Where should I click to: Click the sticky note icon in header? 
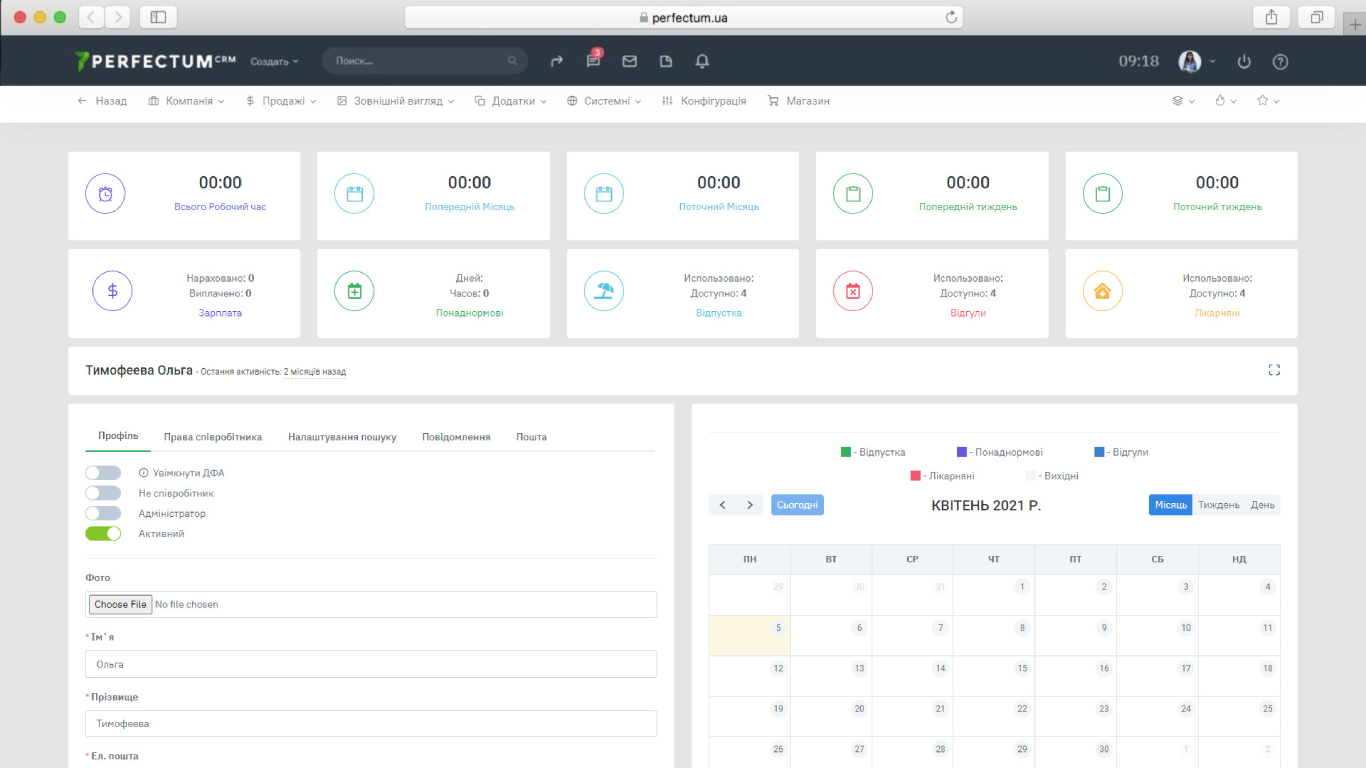666,61
